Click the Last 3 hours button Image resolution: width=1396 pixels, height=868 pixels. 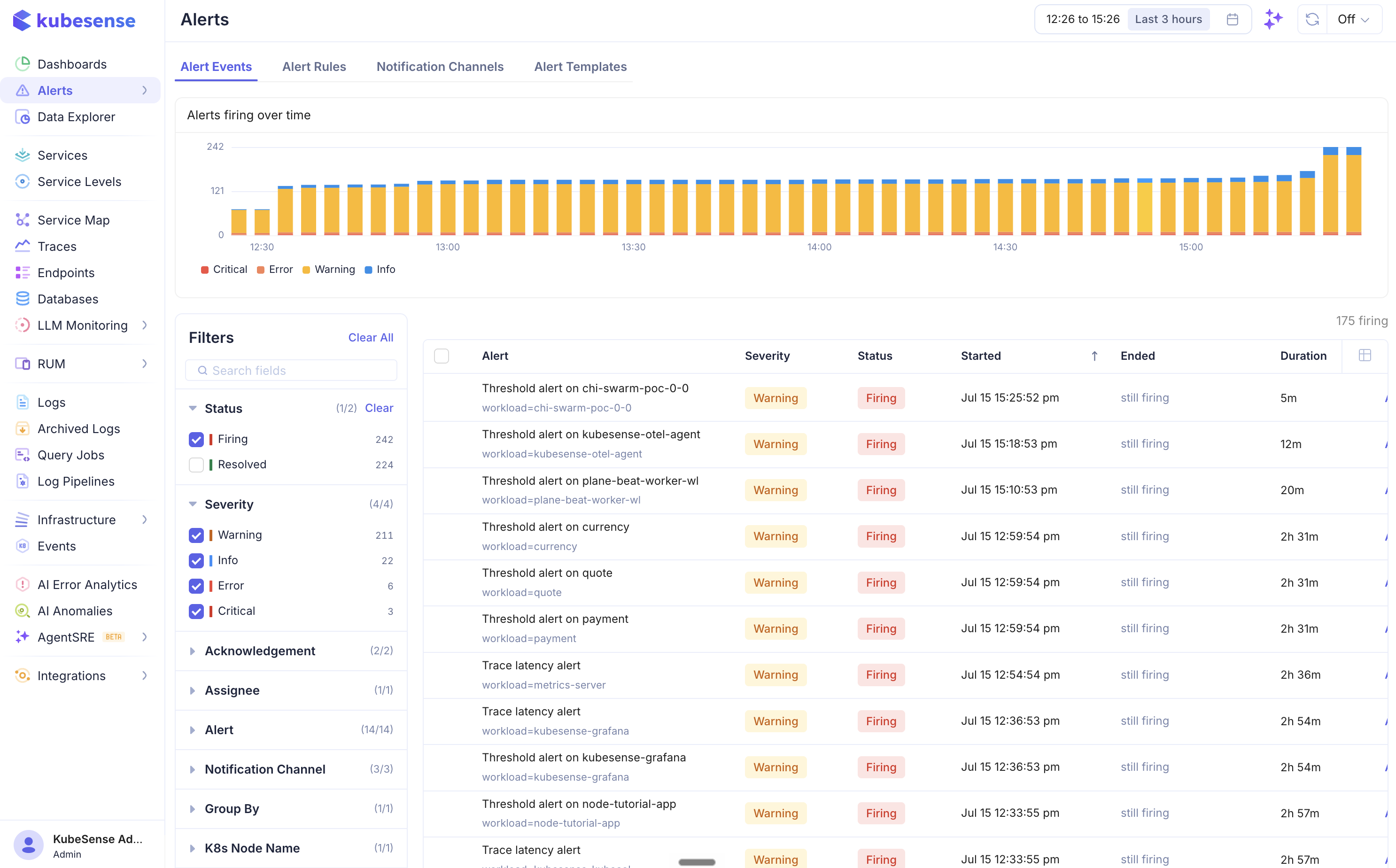point(1168,19)
